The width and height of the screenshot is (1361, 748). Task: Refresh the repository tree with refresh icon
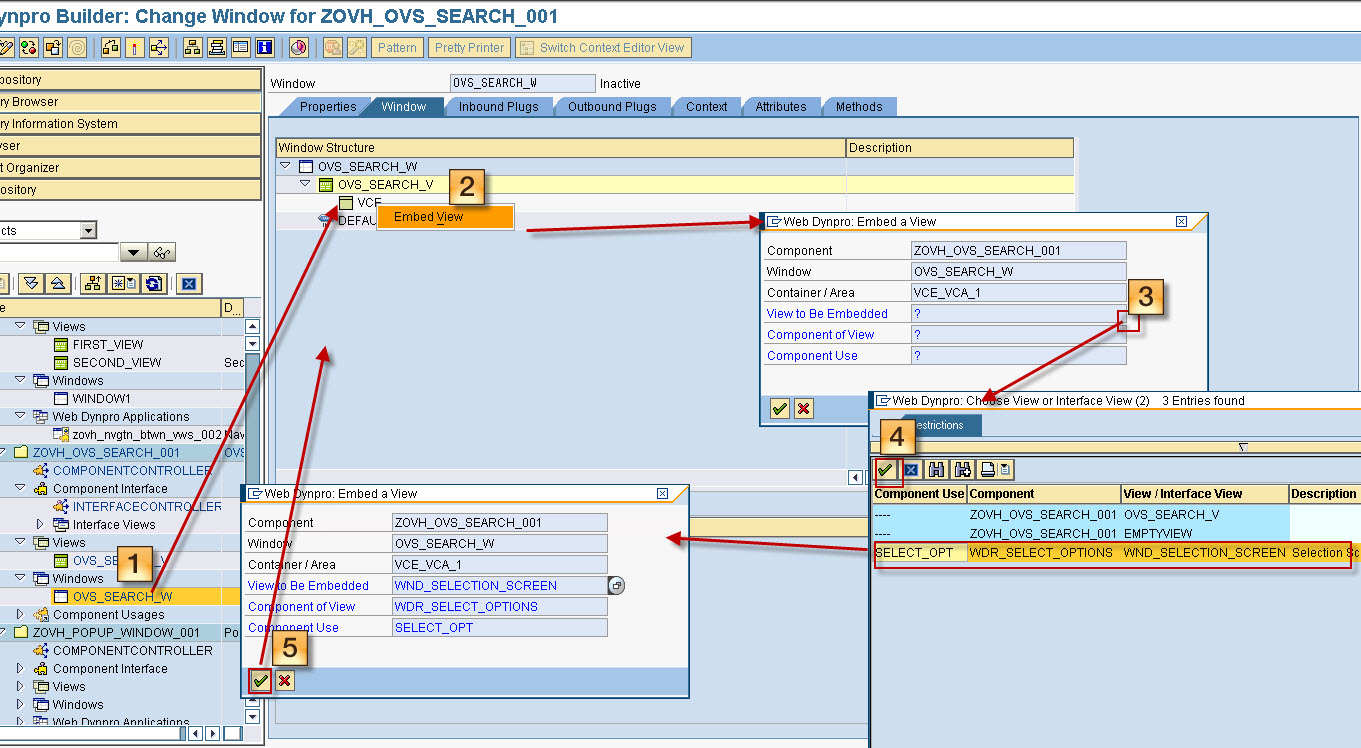[x=154, y=284]
